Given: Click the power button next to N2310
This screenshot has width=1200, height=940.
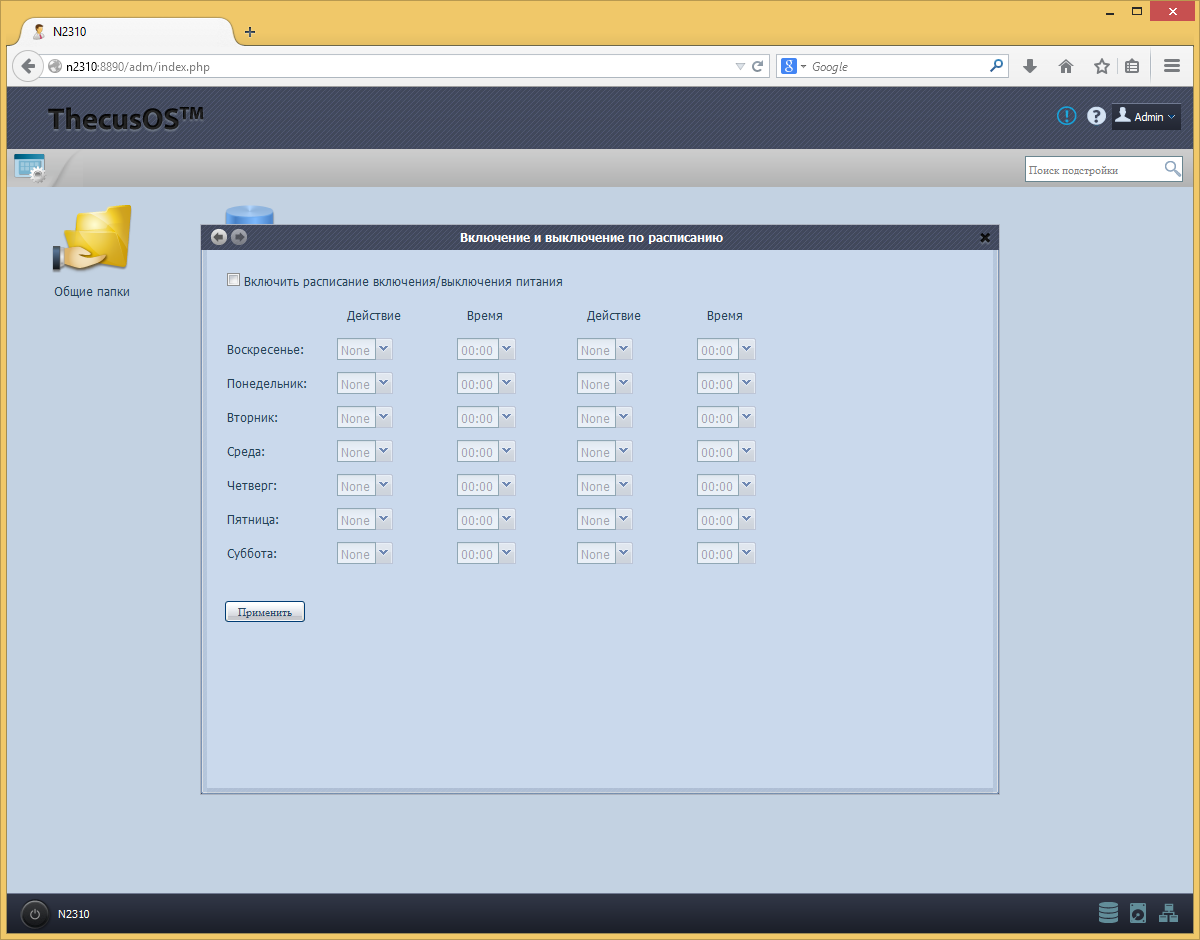Looking at the screenshot, I should click(35, 914).
